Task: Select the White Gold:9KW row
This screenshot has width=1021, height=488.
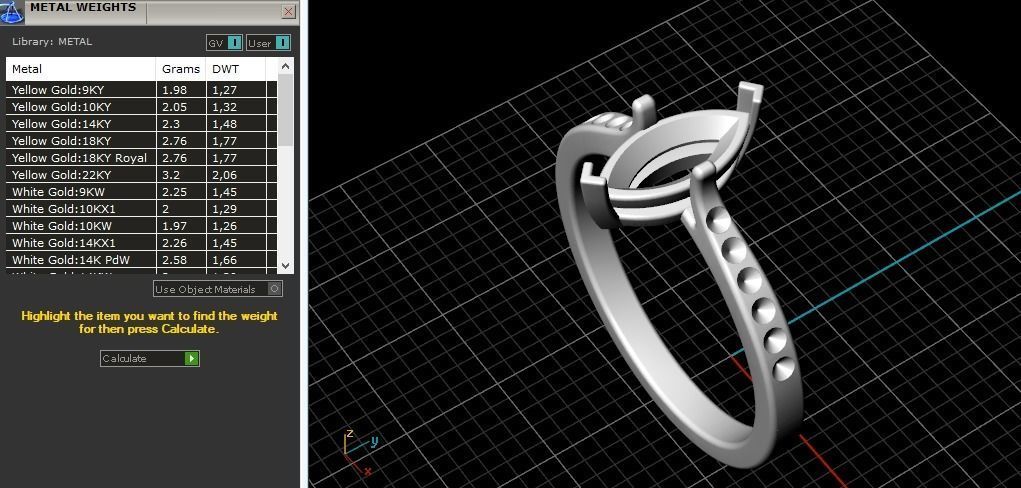Action: click(141, 192)
